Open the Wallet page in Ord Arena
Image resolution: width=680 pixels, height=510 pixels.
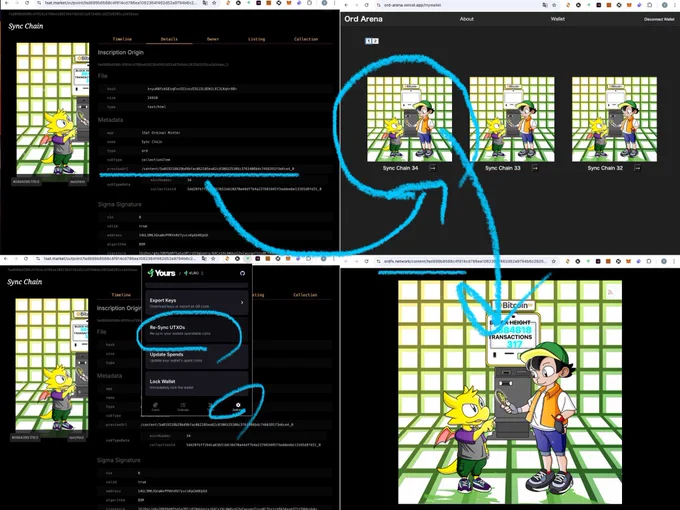558,19
